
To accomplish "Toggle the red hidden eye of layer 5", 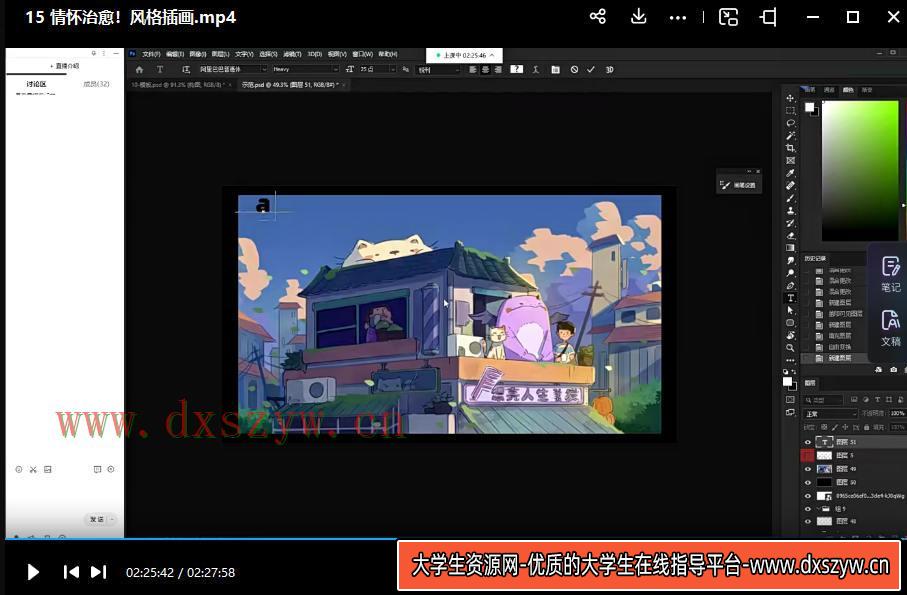I will (808, 456).
